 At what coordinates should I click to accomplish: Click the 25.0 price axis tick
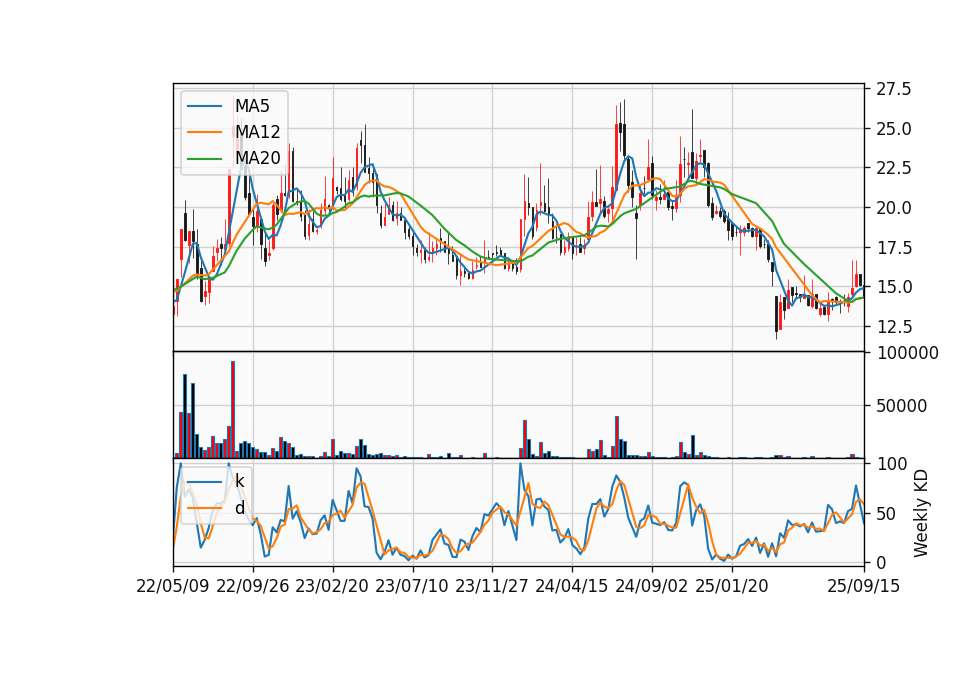[894, 129]
